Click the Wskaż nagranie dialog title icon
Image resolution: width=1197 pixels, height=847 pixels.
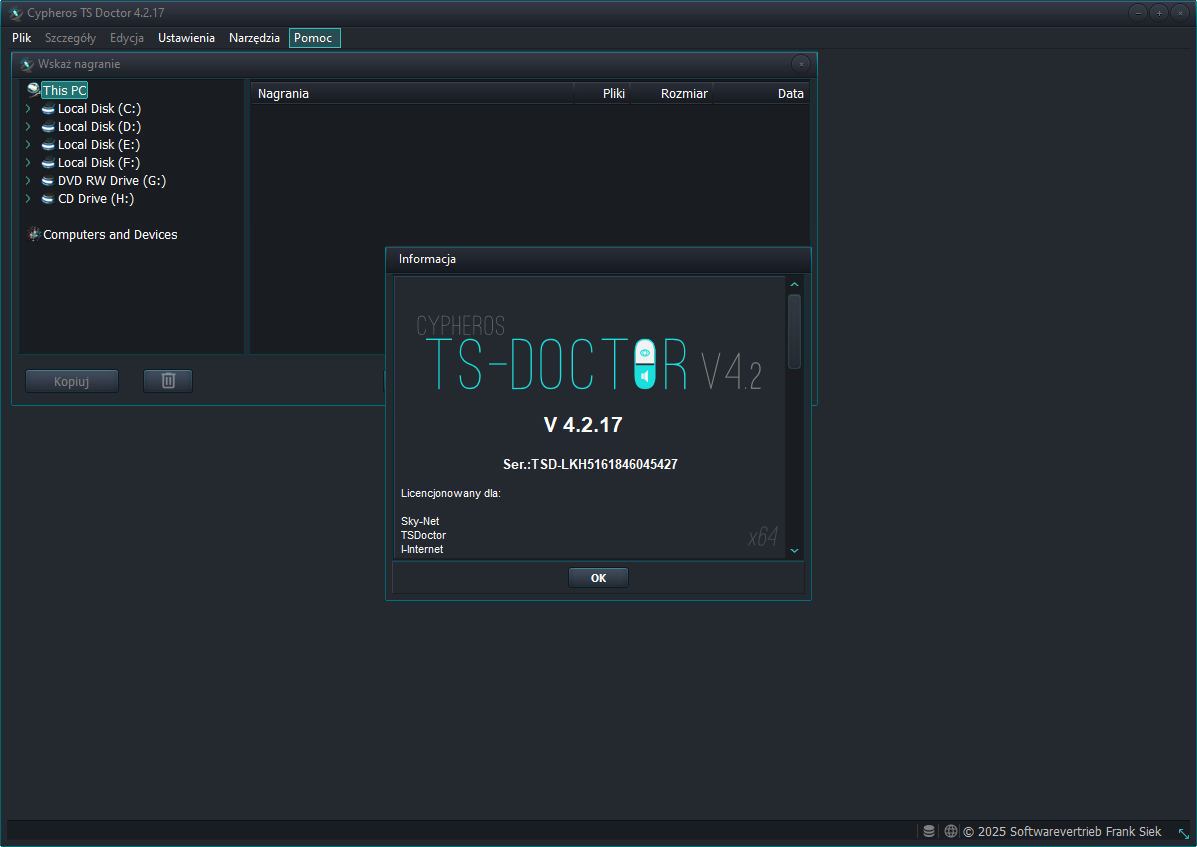pyautogui.click(x=27, y=64)
